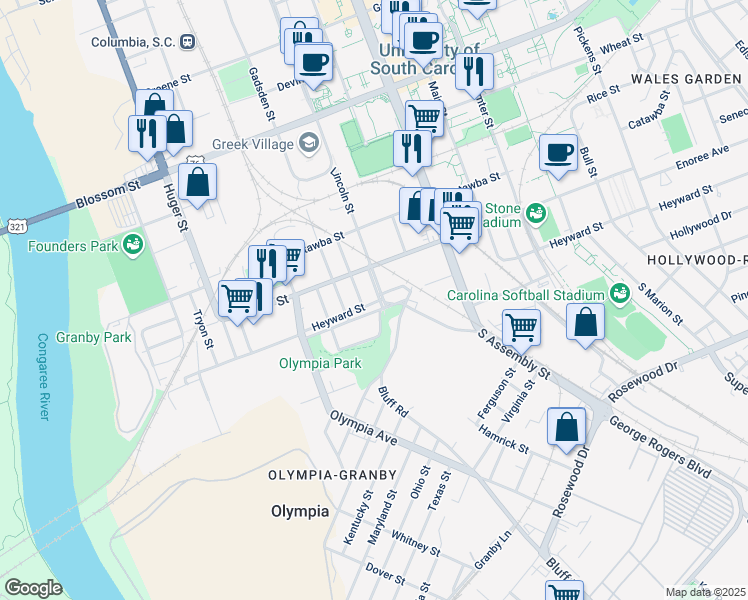The width and height of the screenshot is (748, 600).
Task: Click the grocery cart marker near Bluff Rd bottom
Action: [x=564, y=591]
